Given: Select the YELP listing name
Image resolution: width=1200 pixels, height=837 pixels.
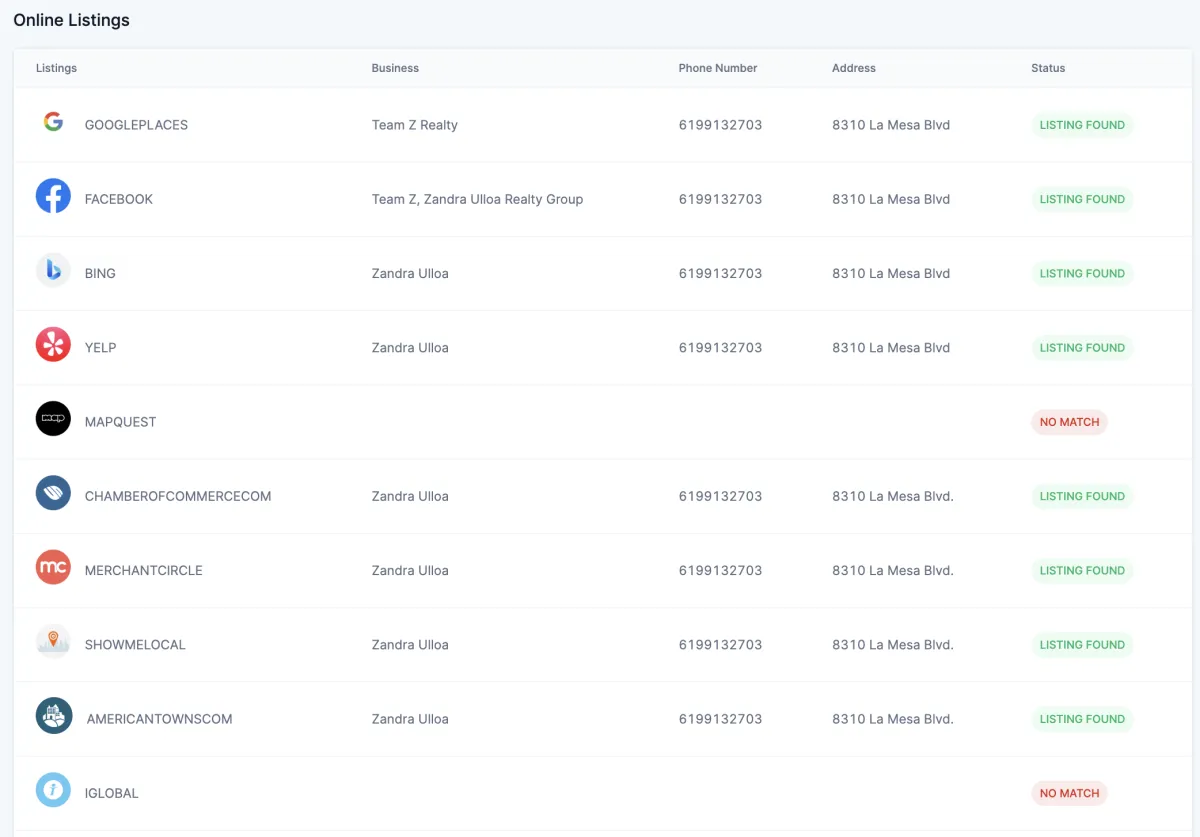Looking at the screenshot, I should 101,348.
